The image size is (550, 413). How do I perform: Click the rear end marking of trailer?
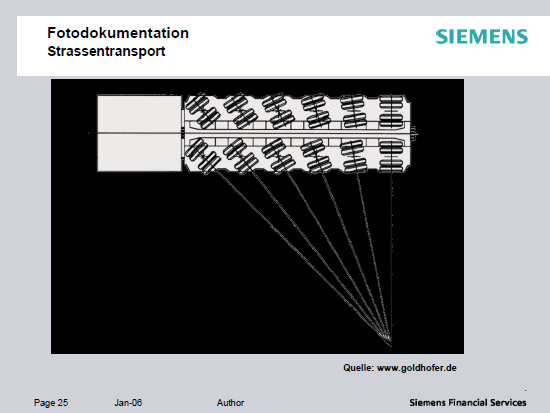pyautogui.click(x=414, y=133)
